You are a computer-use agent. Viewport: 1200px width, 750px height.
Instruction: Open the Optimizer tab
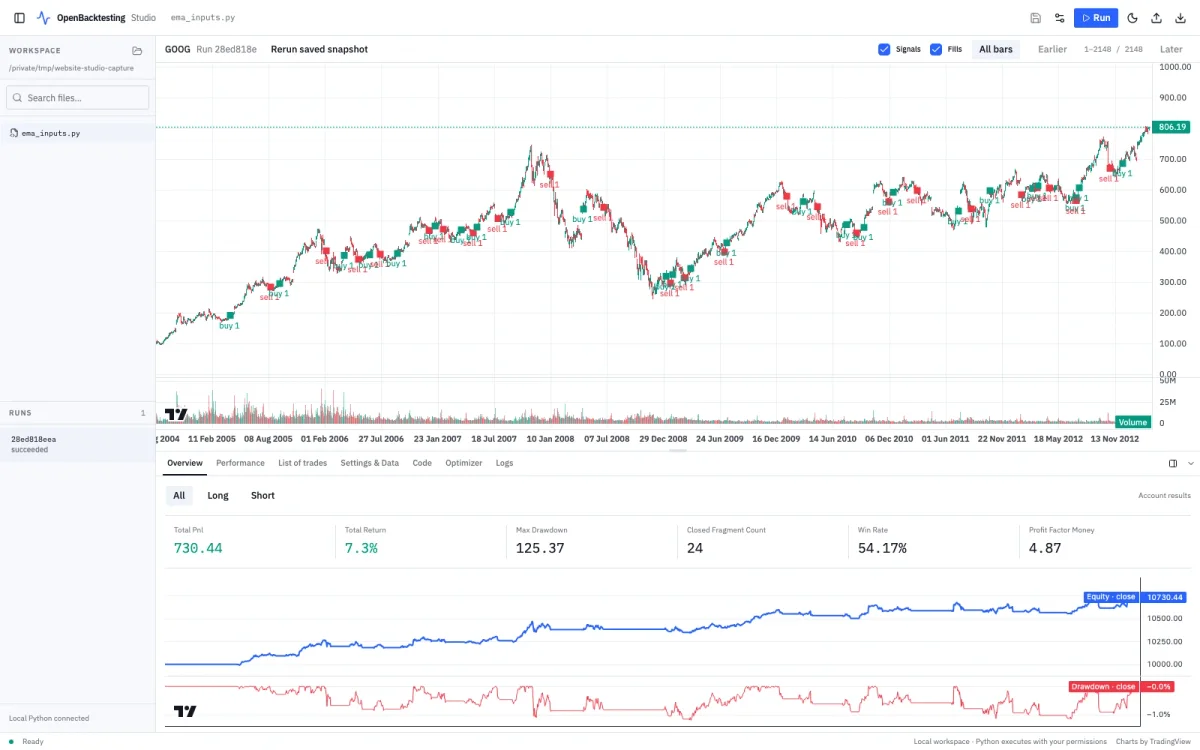point(463,463)
